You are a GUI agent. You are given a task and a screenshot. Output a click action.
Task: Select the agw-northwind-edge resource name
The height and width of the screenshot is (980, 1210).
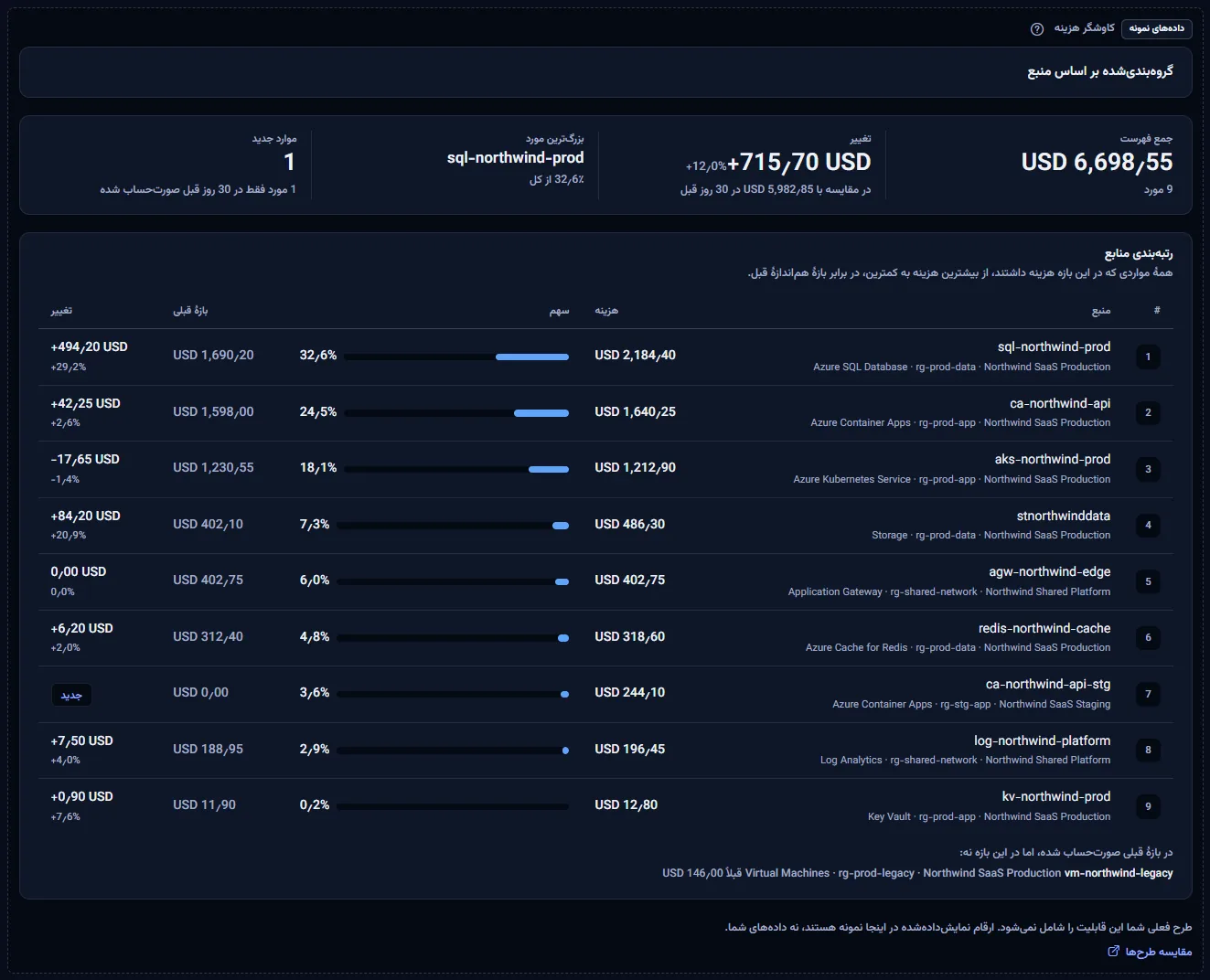1050,571
